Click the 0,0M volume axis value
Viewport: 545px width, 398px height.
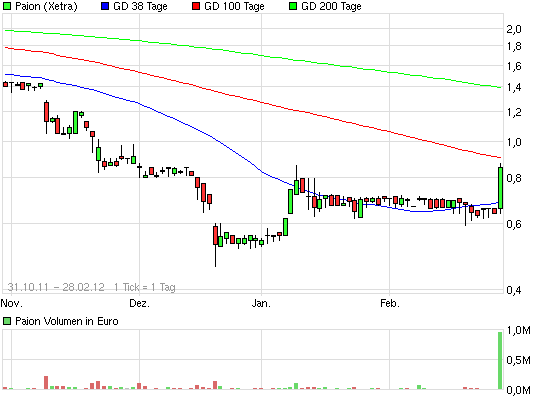coord(519,390)
